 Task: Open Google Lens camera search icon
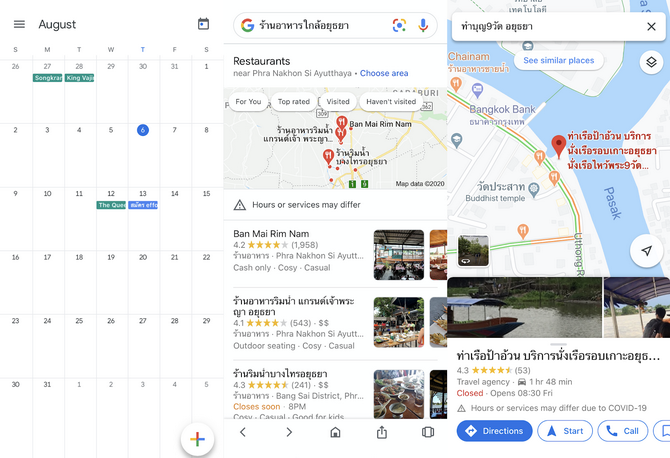tap(399, 25)
